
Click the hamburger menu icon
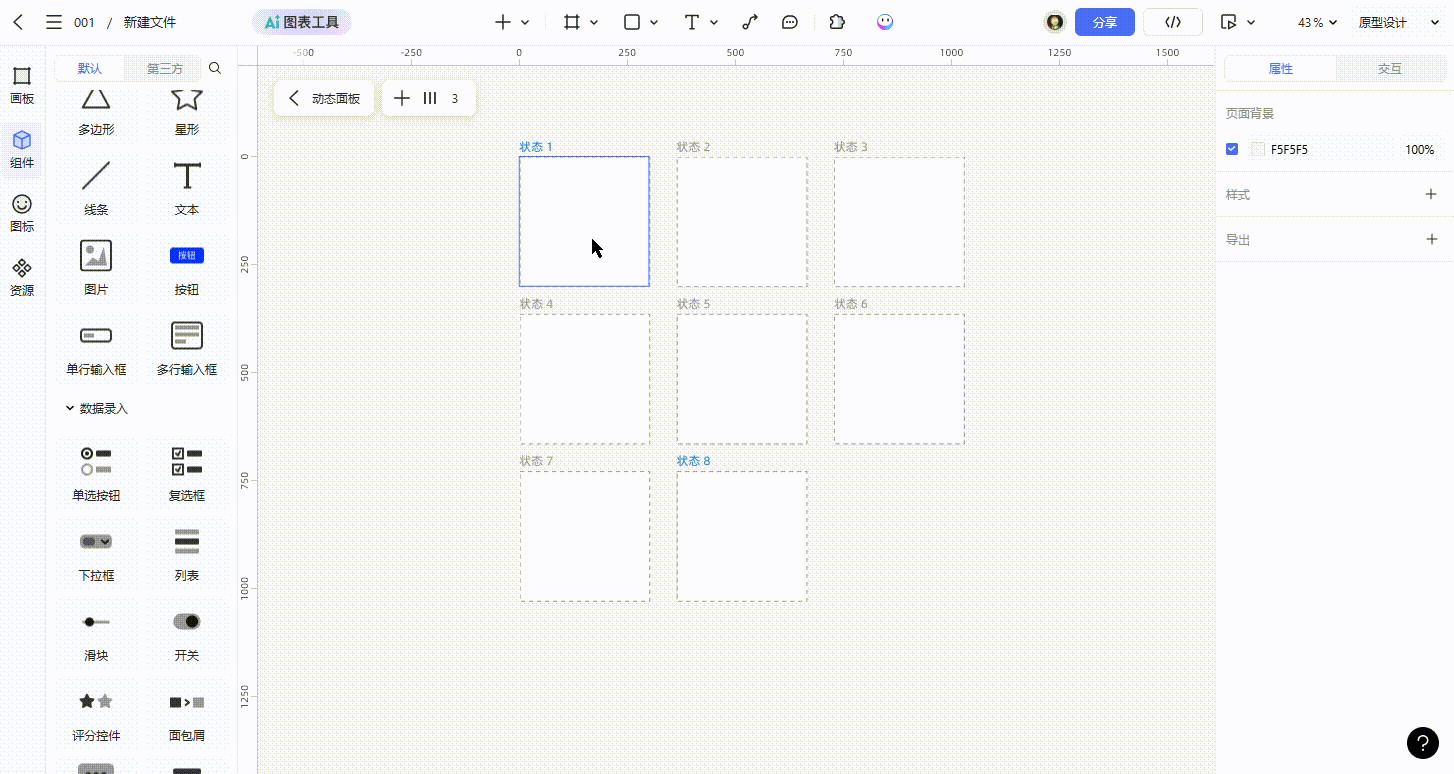coord(54,22)
